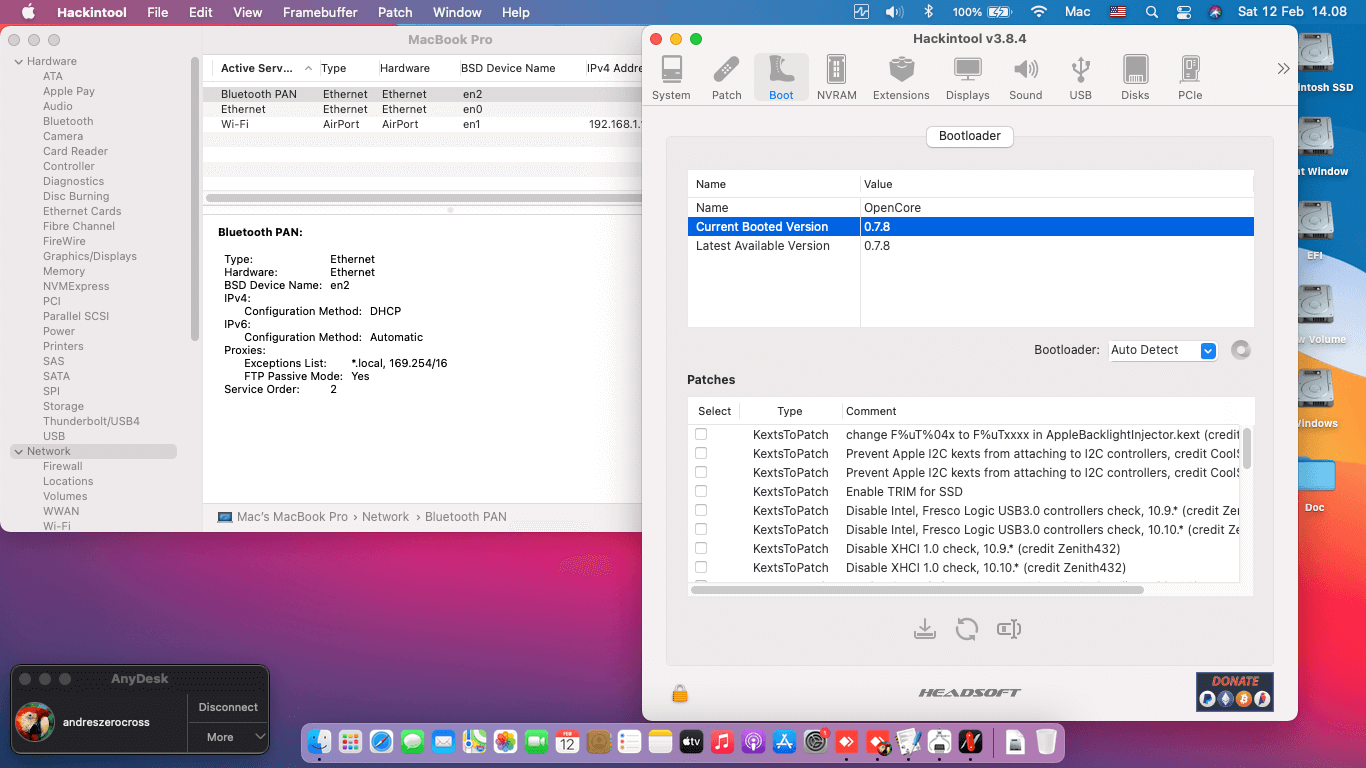Screen dimensions: 1366x768
Task: Collapse the Network tree in System Information
Action: coord(18,452)
